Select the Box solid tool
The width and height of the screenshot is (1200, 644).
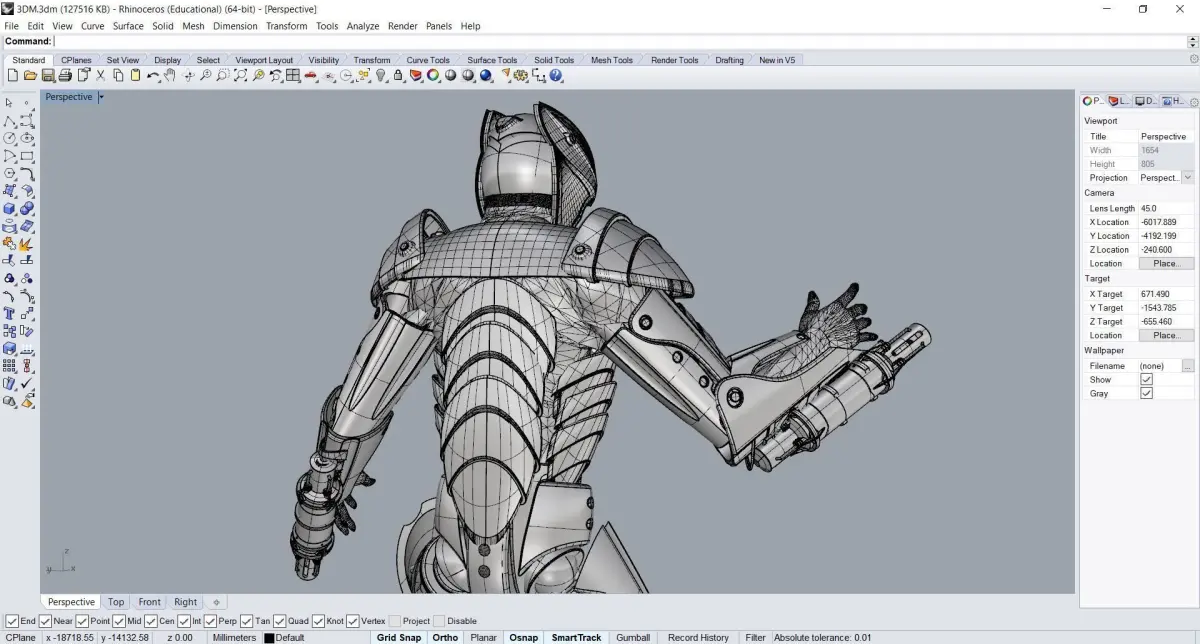tap(9, 208)
